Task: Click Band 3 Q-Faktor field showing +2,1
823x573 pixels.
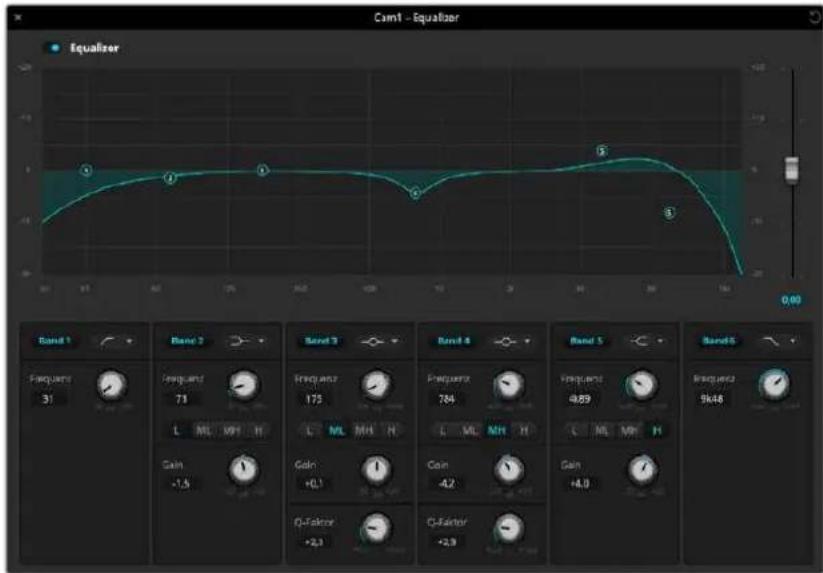Action: [x=314, y=541]
